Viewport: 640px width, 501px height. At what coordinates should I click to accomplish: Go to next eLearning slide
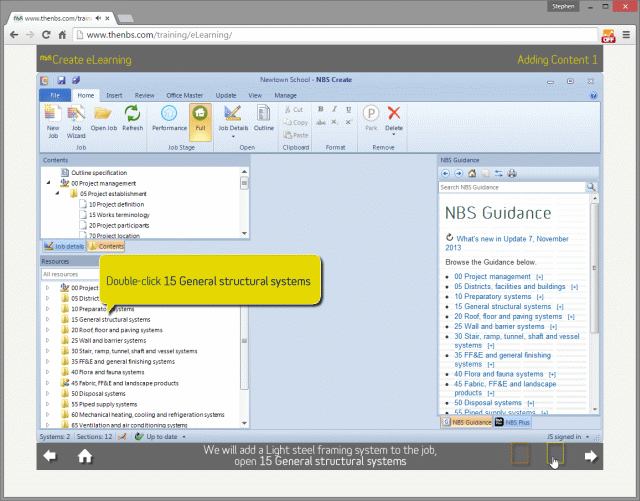click(590, 456)
